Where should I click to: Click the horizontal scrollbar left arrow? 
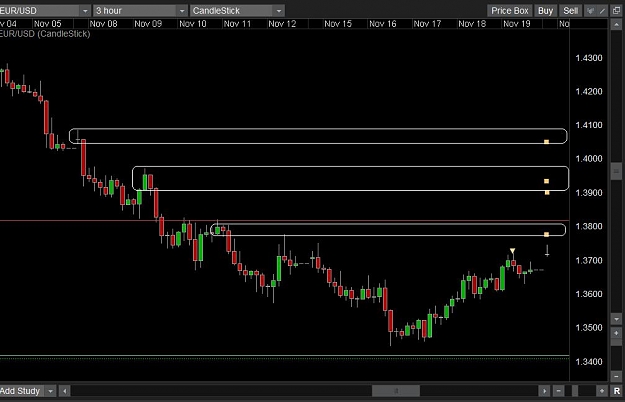click(65, 391)
